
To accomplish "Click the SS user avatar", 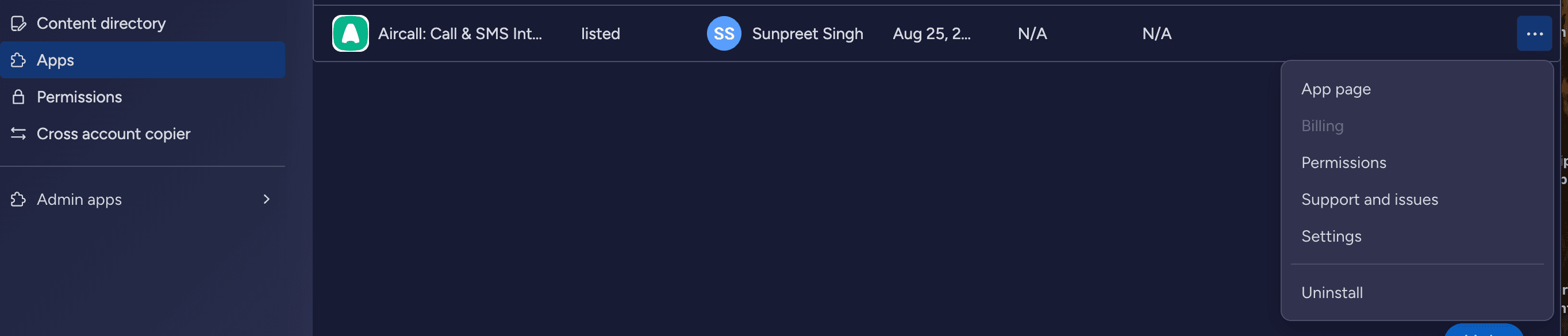I will 723,33.
